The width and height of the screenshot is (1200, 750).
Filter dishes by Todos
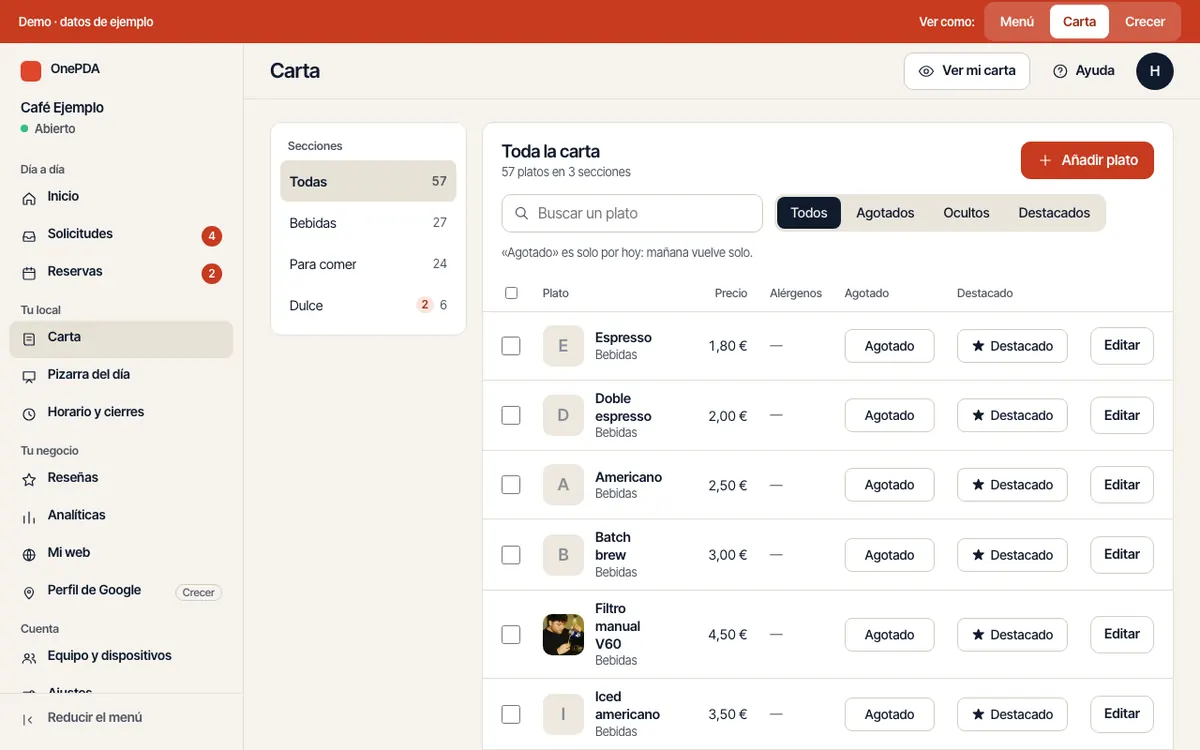tap(809, 213)
